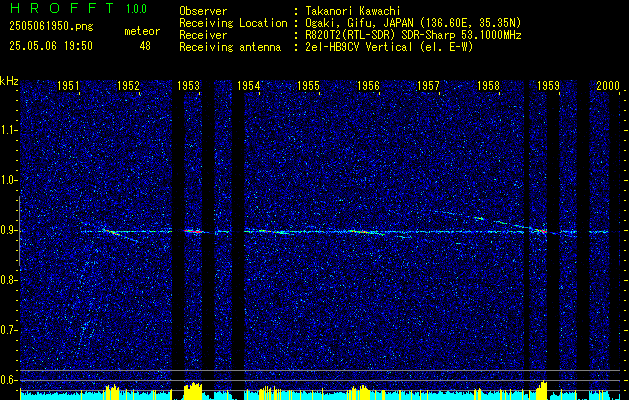Viewport: 629px width, 400px height.
Task: Click the Observer field label
Action: pos(203,11)
